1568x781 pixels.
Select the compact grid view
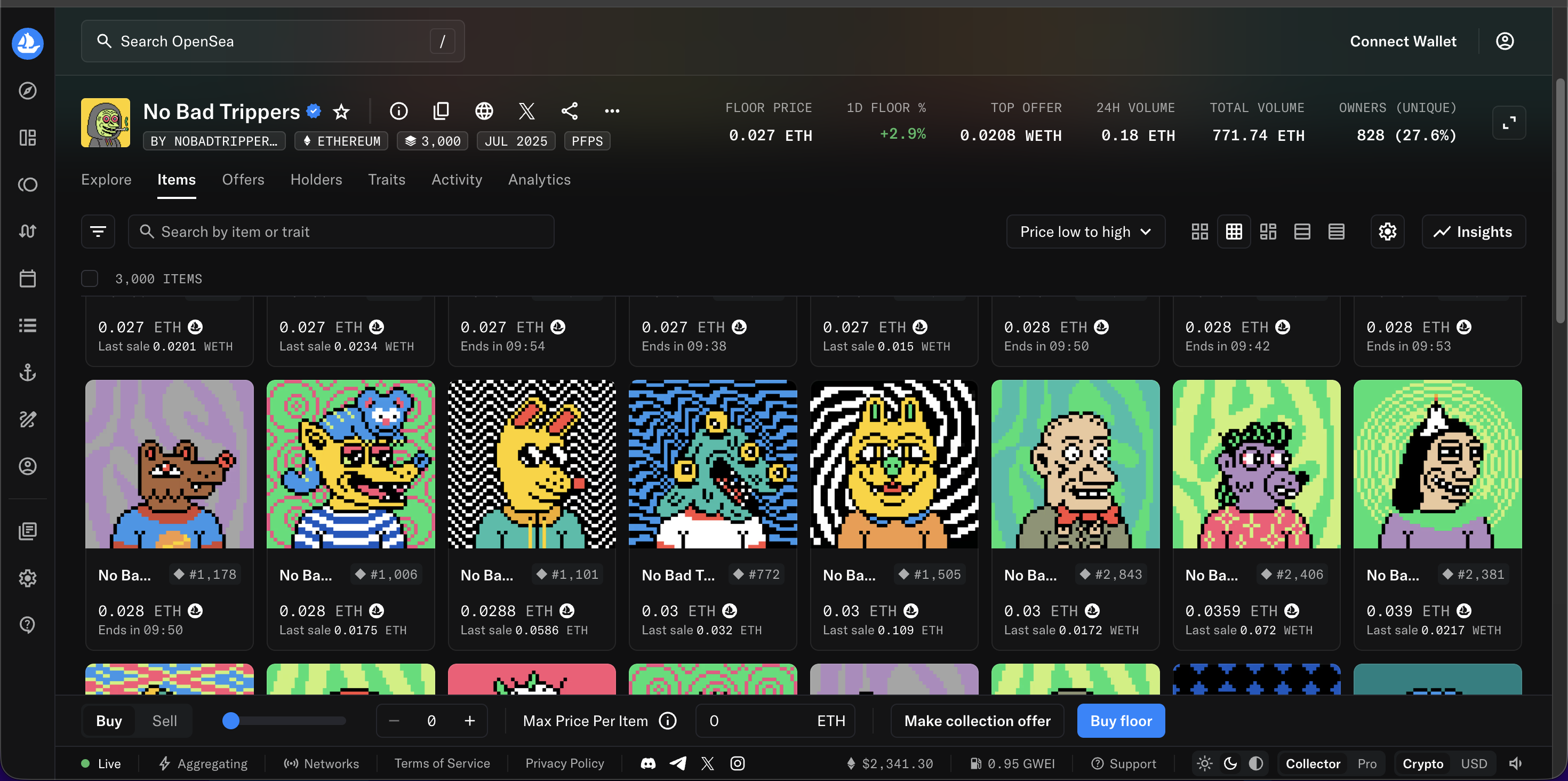(1234, 232)
